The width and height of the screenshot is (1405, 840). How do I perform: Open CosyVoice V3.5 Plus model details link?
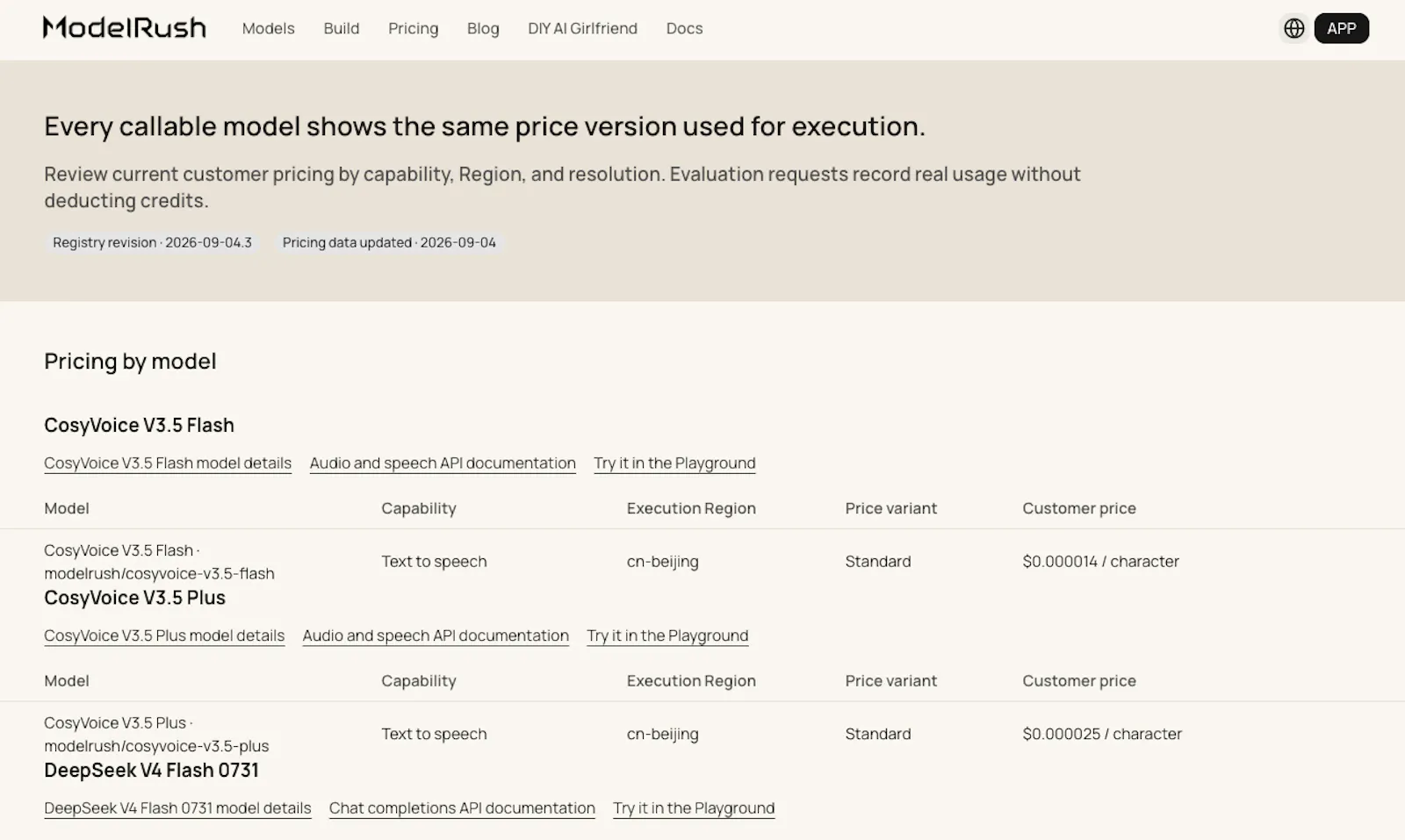[164, 635]
